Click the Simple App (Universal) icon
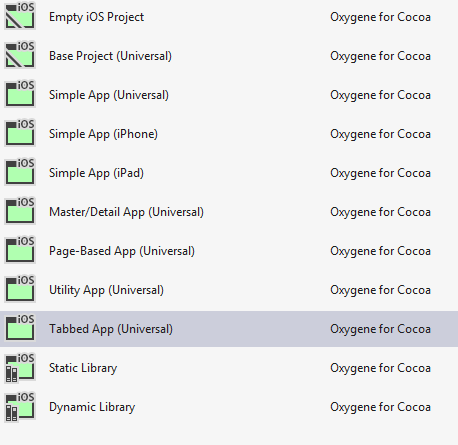The width and height of the screenshot is (458, 445). (x=20, y=94)
